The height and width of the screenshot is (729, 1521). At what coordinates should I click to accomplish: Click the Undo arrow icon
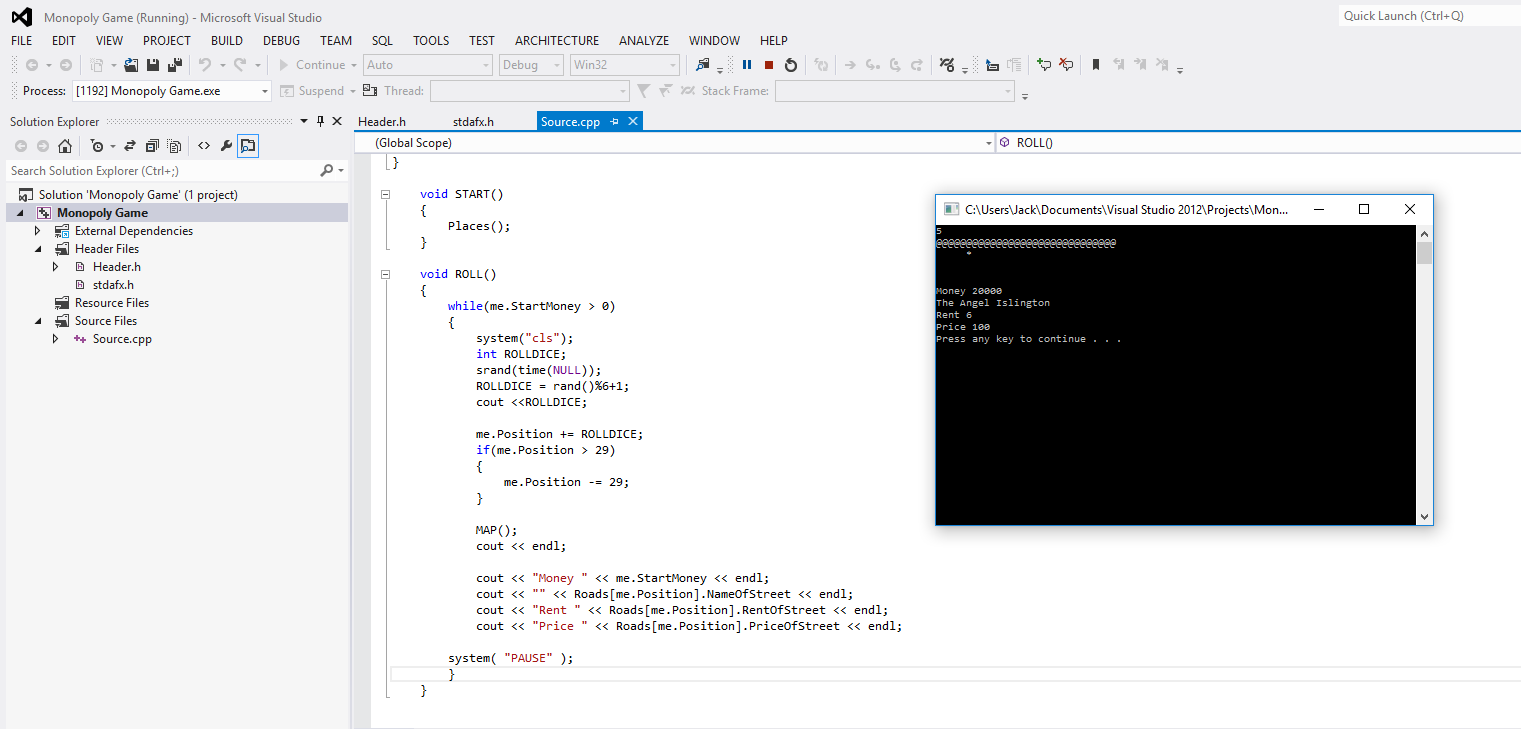[x=205, y=65]
